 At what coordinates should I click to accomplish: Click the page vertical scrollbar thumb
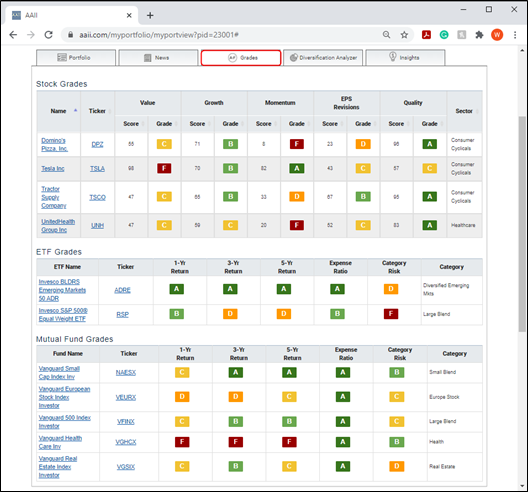point(522,224)
